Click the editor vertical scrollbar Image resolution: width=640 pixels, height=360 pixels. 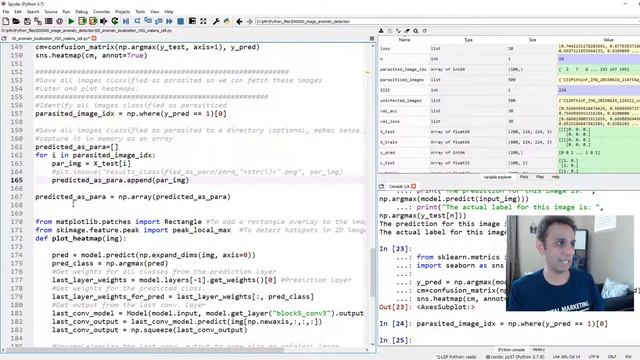pyautogui.click(x=373, y=273)
